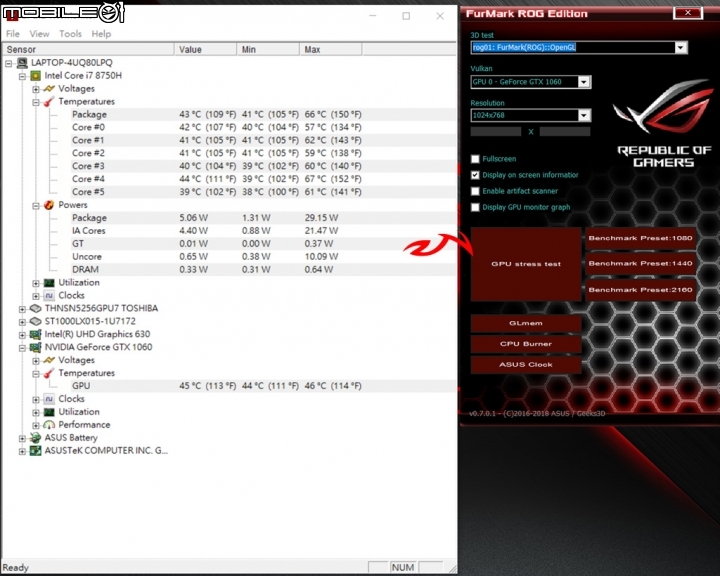The height and width of the screenshot is (576, 720).
Task: Start the GPU stress test
Action: pos(526,264)
